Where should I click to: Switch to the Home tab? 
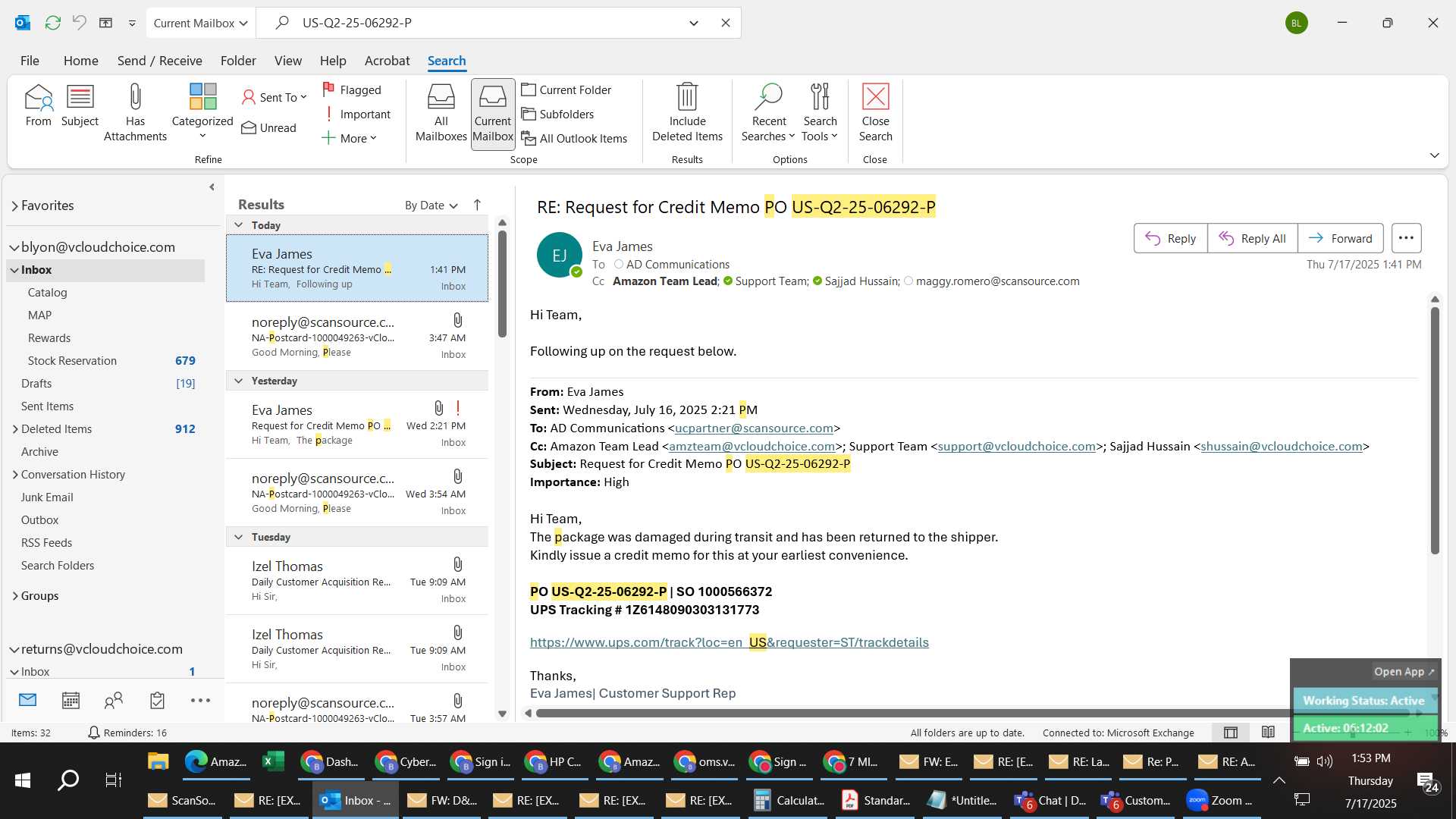pyautogui.click(x=80, y=61)
